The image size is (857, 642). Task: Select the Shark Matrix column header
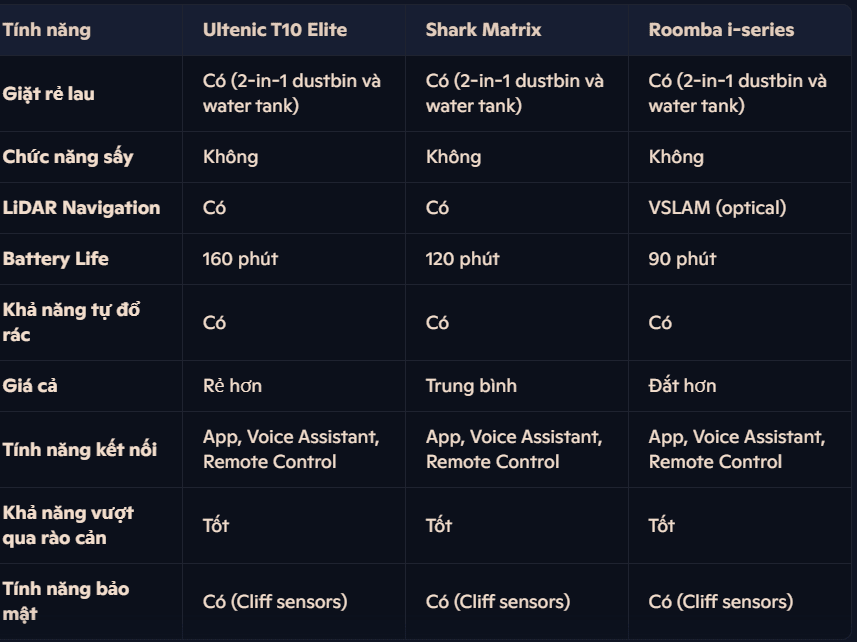pos(483,30)
